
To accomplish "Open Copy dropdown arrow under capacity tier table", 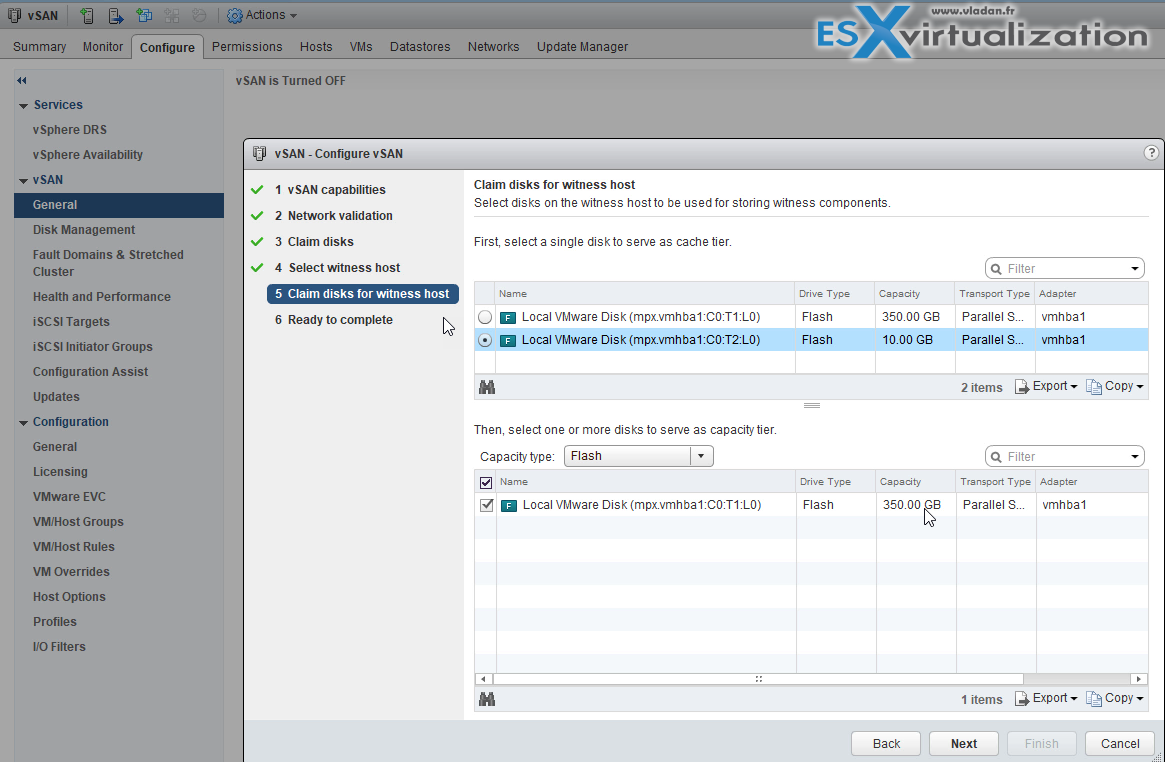I will (x=1140, y=699).
